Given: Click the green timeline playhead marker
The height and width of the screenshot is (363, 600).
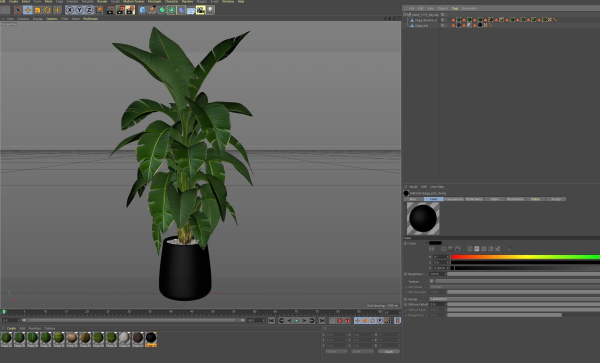Looking at the screenshot, I should [4, 312].
